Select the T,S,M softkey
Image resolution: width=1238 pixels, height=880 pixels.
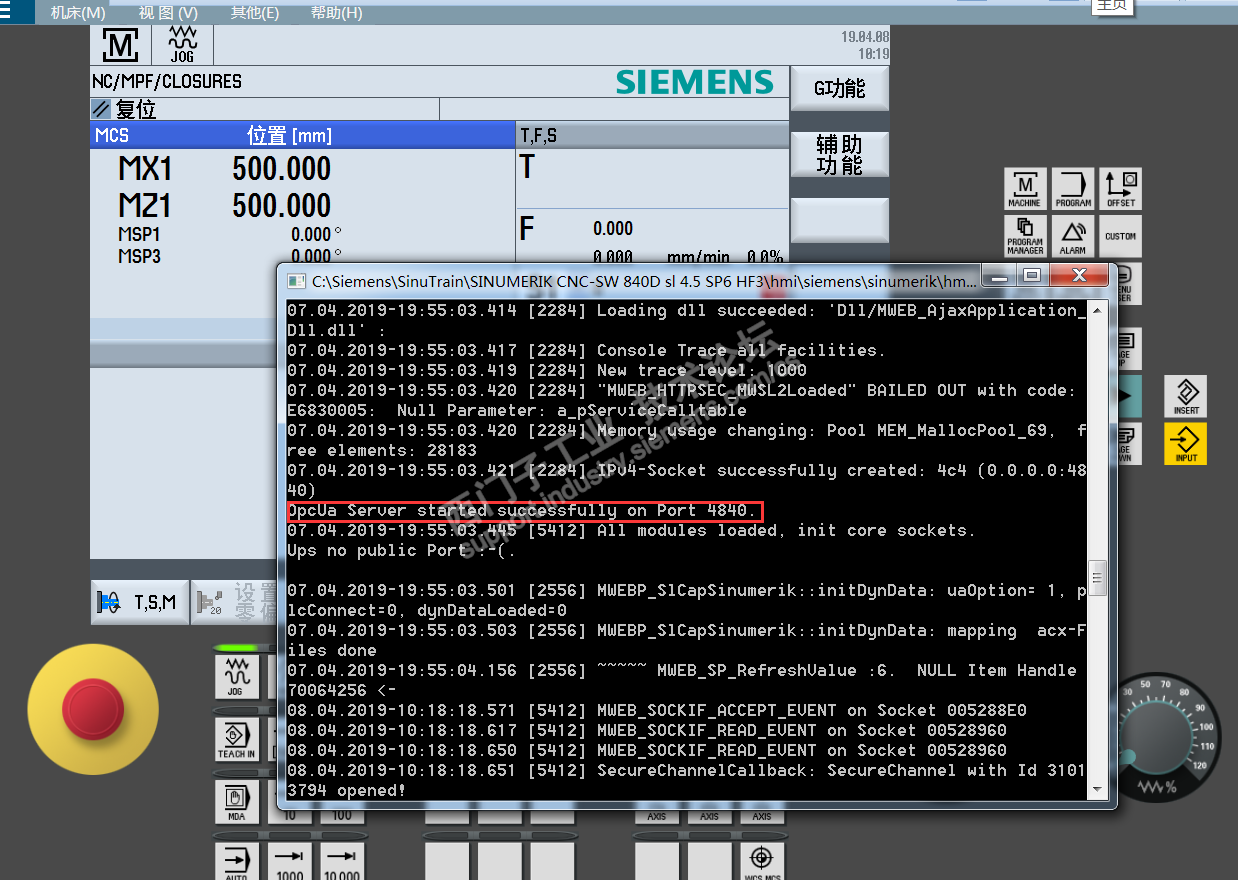(140, 602)
